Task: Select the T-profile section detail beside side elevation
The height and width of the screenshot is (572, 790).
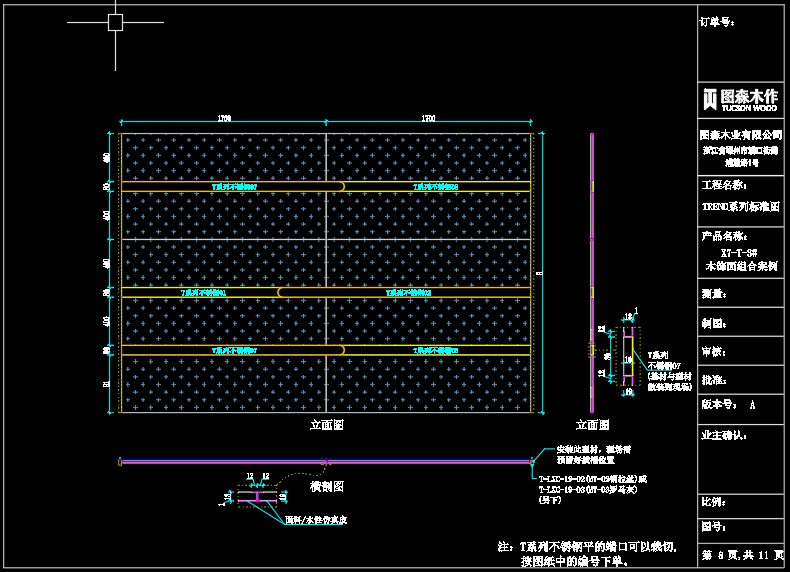Action: 628,354
